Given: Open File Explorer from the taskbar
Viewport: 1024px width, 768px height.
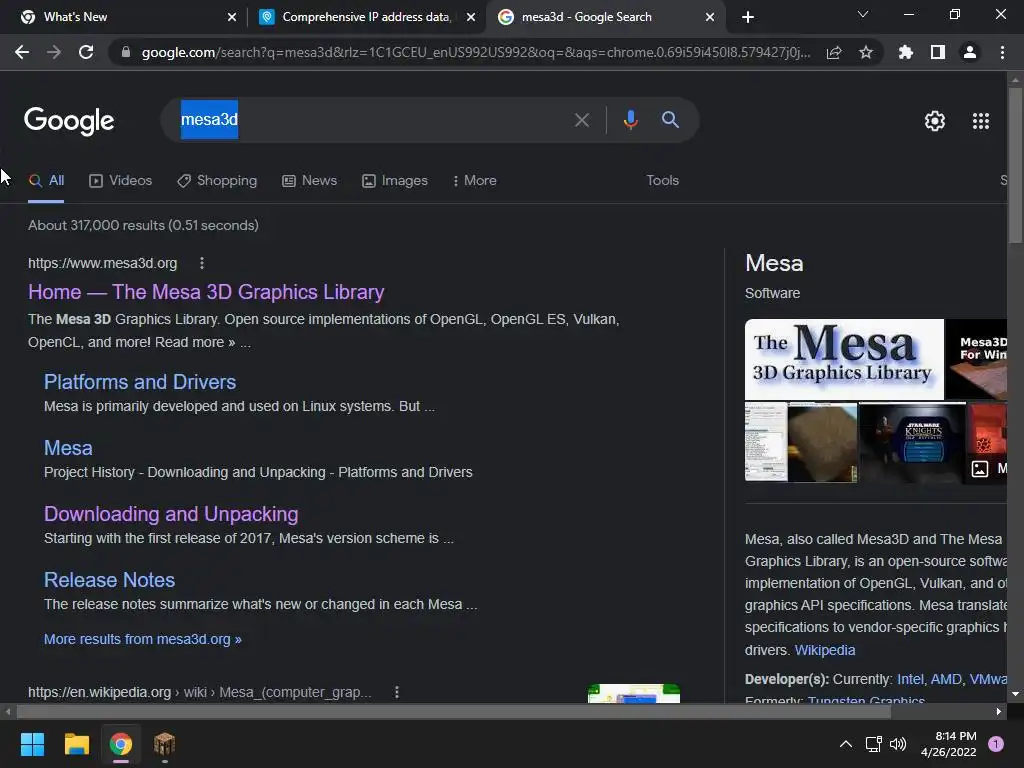Looking at the screenshot, I should click(76, 744).
